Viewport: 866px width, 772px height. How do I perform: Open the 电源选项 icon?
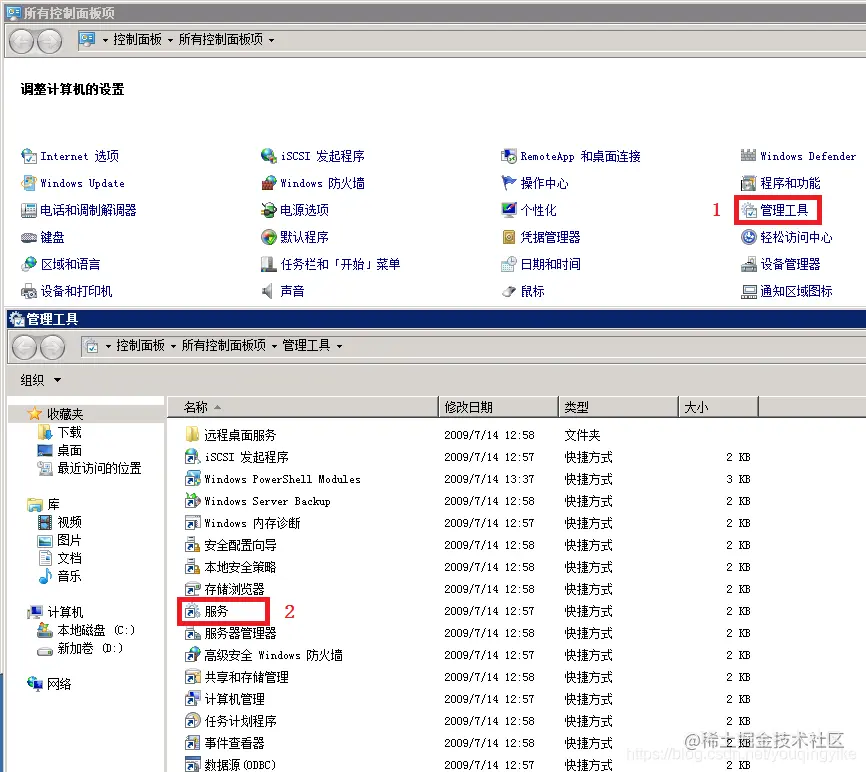[x=268, y=210]
